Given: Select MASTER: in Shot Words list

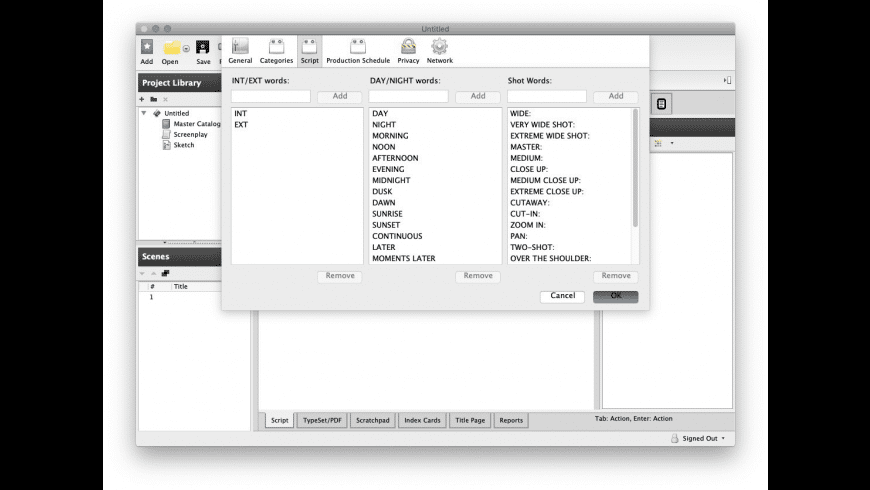Looking at the screenshot, I should [x=526, y=147].
